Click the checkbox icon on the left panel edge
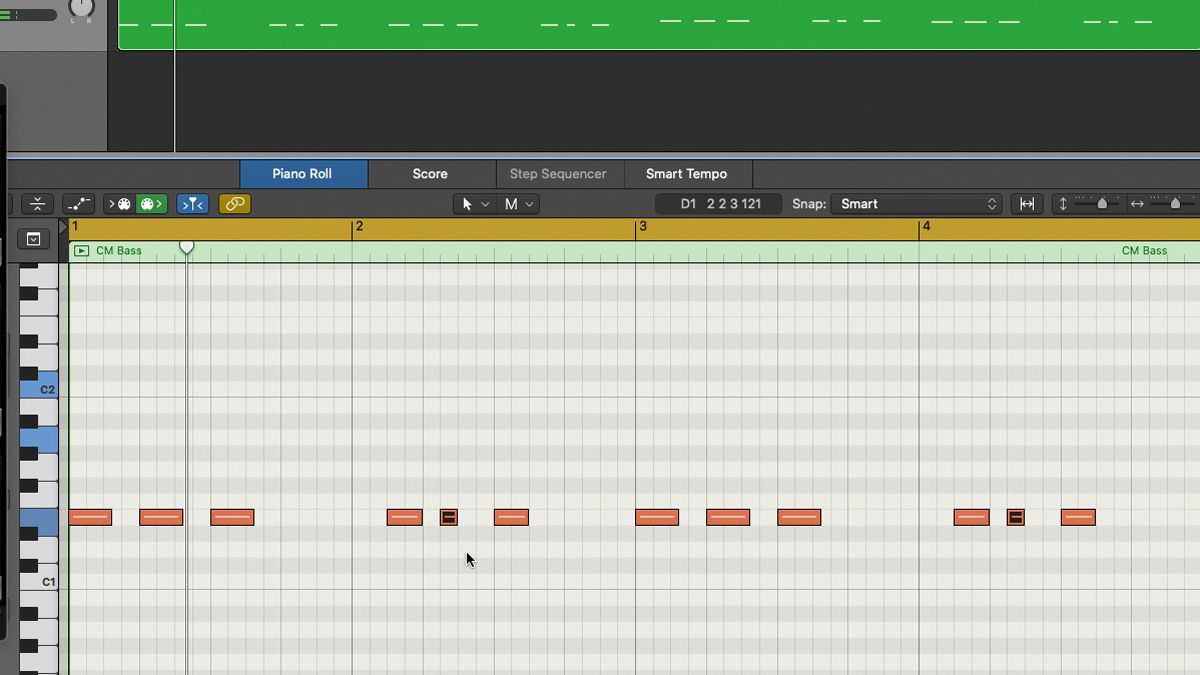Viewport: 1200px width, 675px height. (34, 239)
